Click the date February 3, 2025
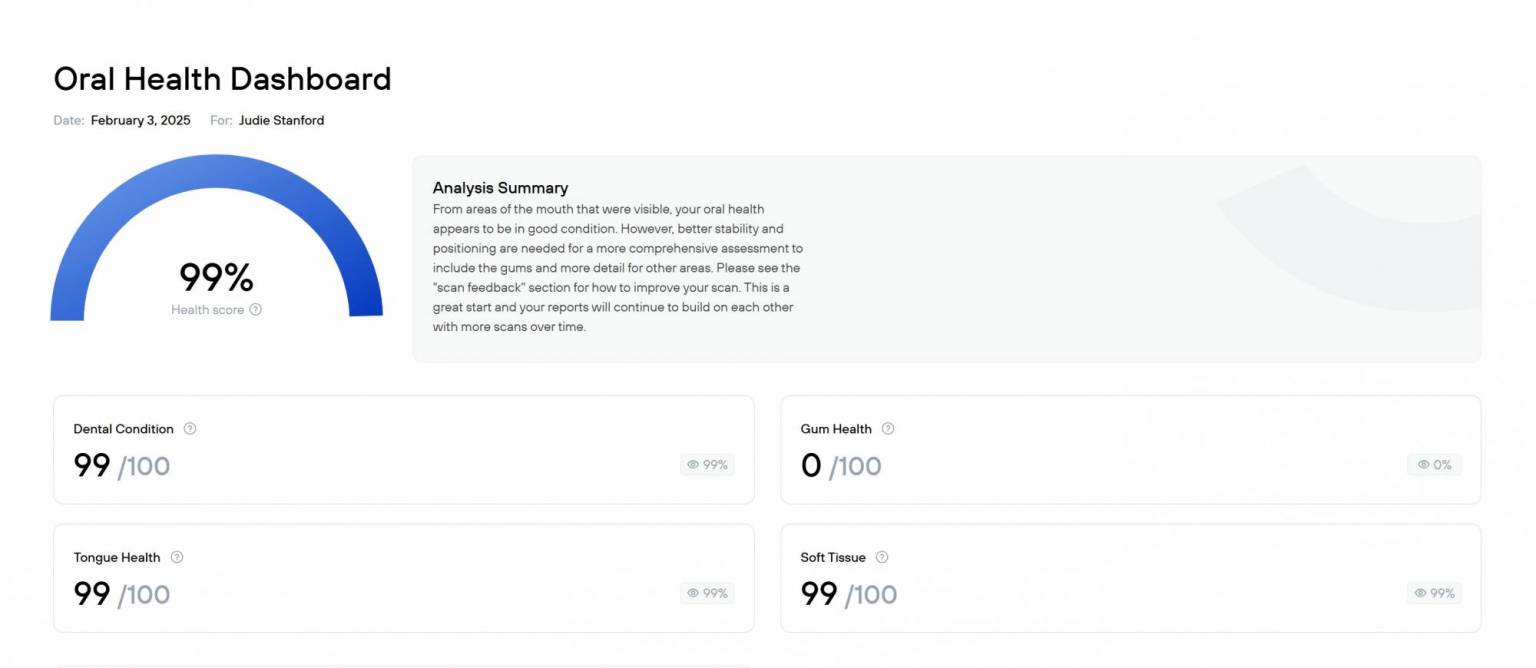The width and height of the screenshot is (1536, 668). pyautogui.click(x=140, y=120)
